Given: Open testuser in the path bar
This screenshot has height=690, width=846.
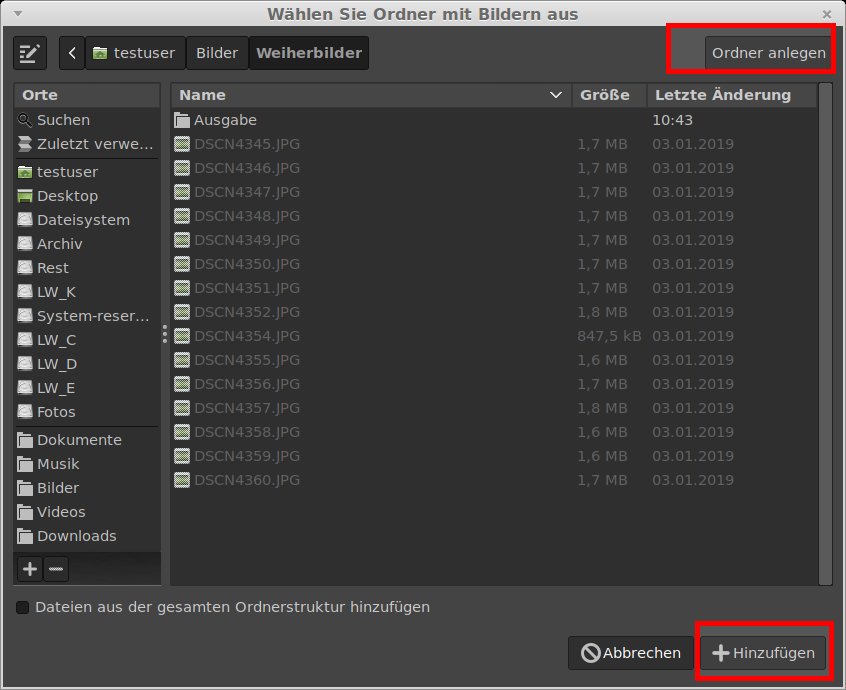Looking at the screenshot, I should coord(135,53).
